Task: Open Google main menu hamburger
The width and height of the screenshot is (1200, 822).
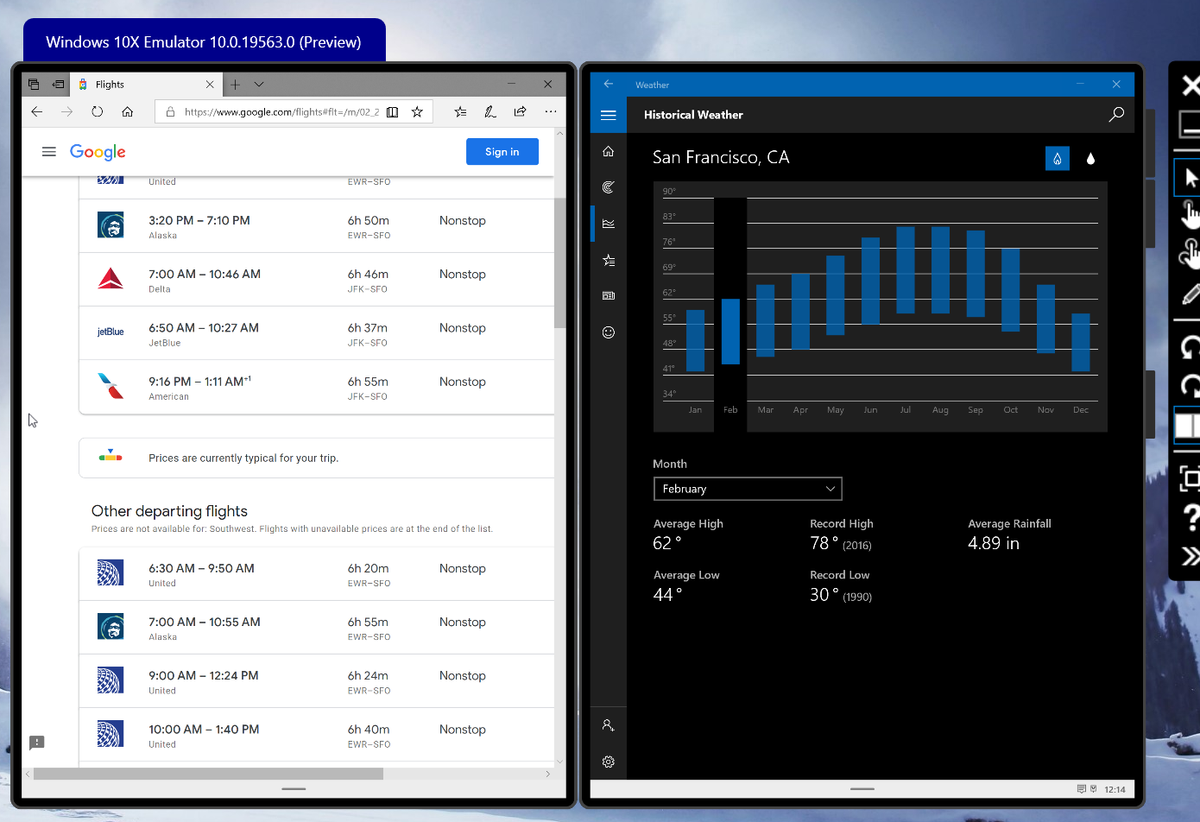Action: [x=48, y=152]
